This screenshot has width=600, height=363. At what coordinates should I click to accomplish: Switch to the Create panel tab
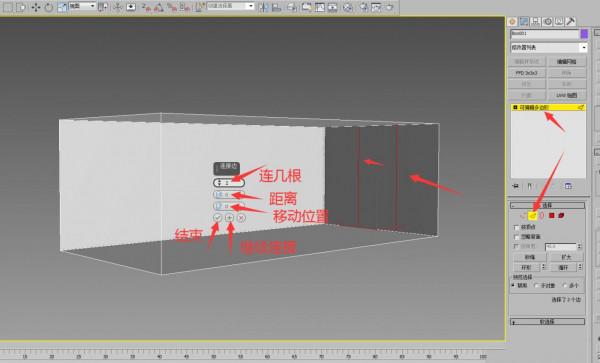coord(512,21)
